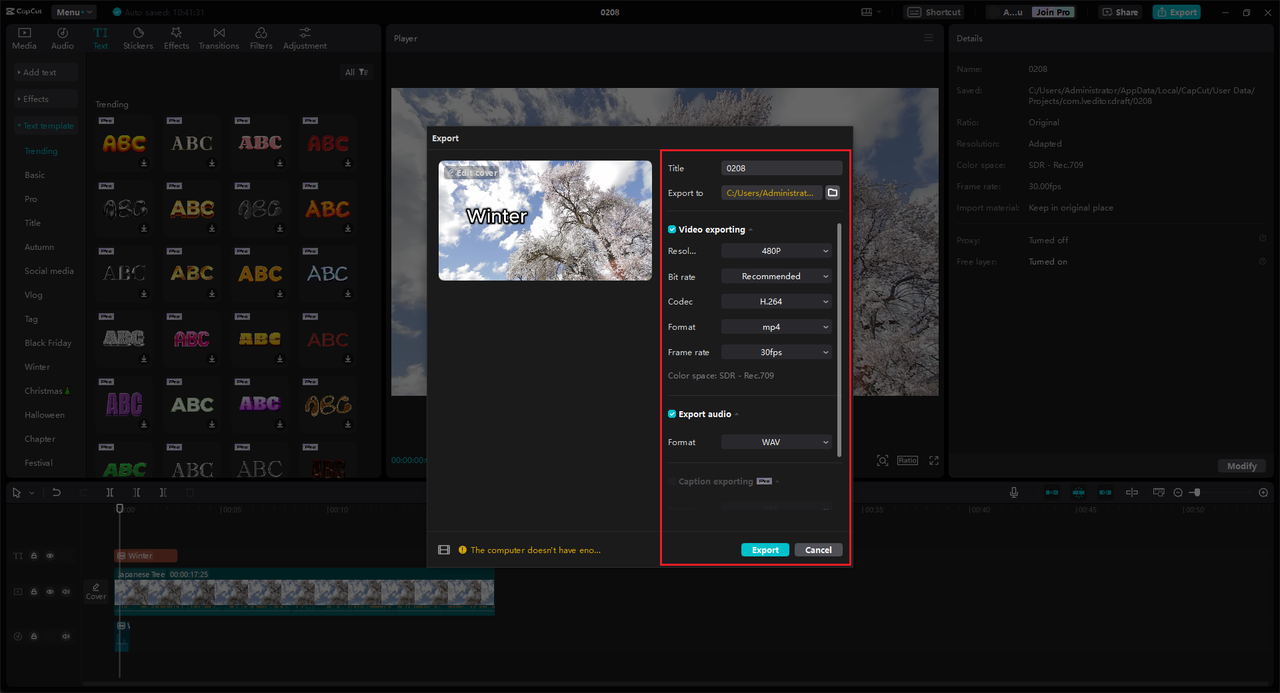This screenshot has height=693, width=1280.
Task: Select the Winter text clip on timeline
Action: point(145,556)
